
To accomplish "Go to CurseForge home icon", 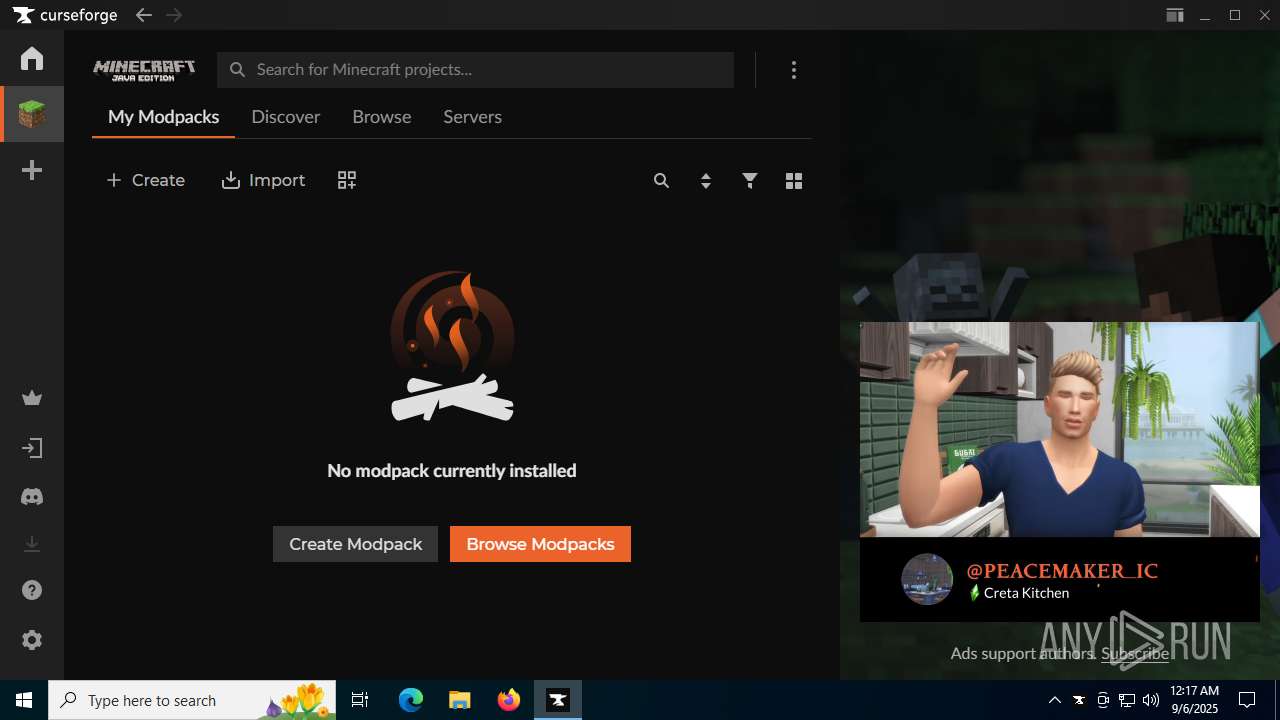I will point(32,58).
